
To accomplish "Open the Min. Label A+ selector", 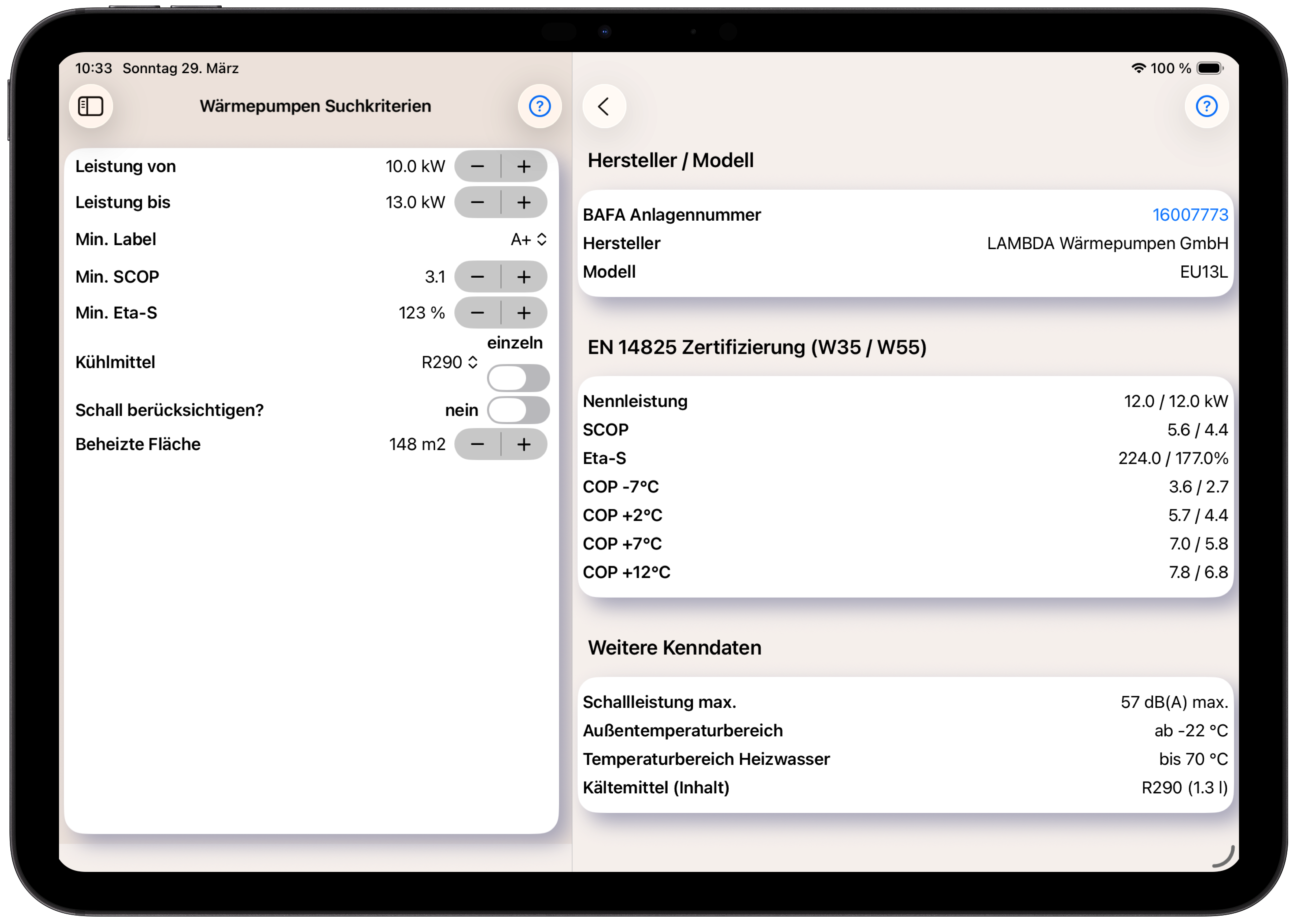I will click(529, 239).
